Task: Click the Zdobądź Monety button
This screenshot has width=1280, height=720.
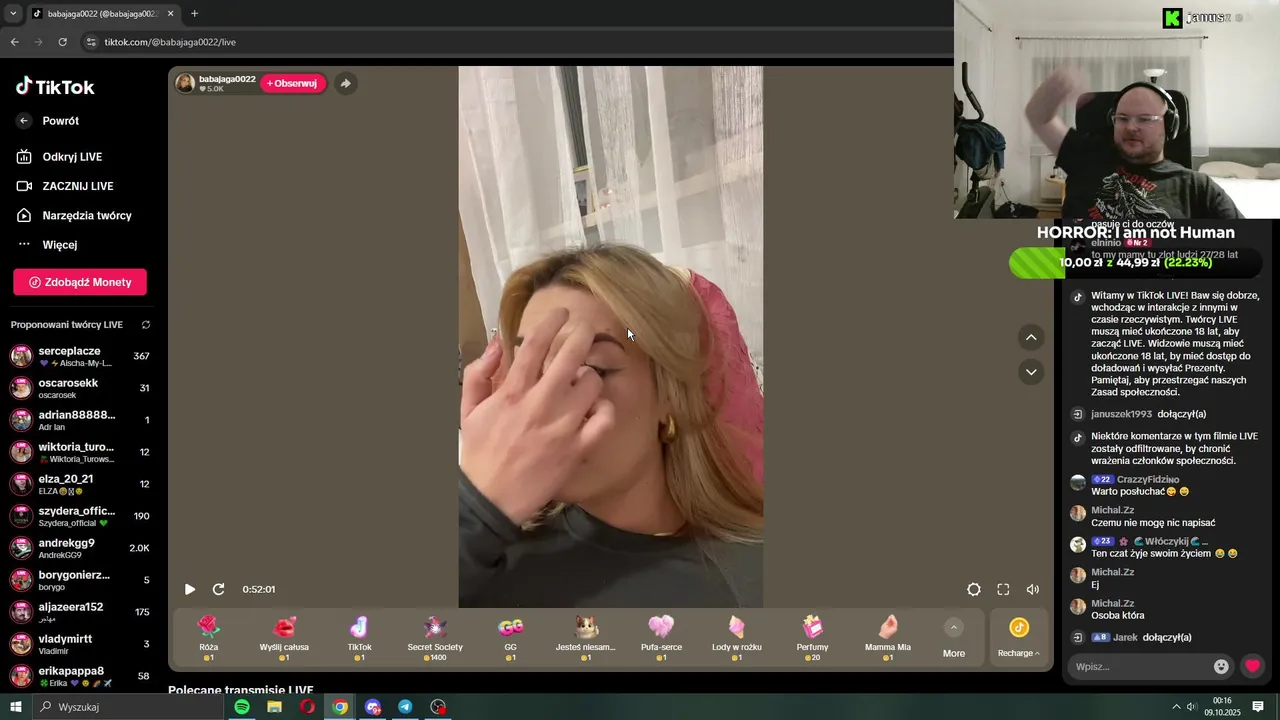Action: [80, 282]
